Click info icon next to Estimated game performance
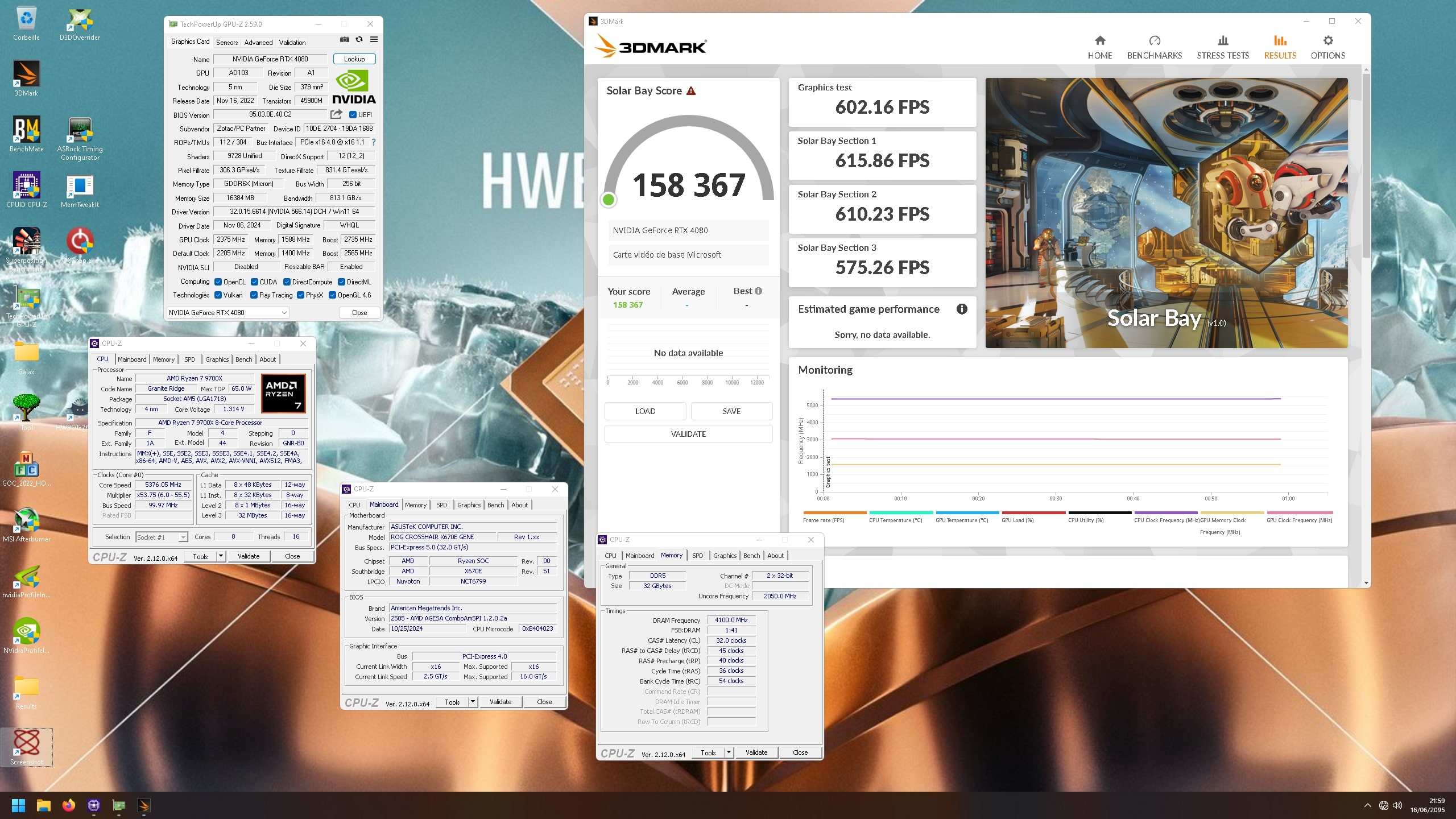This screenshot has height=819, width=1456. point(962,309)
